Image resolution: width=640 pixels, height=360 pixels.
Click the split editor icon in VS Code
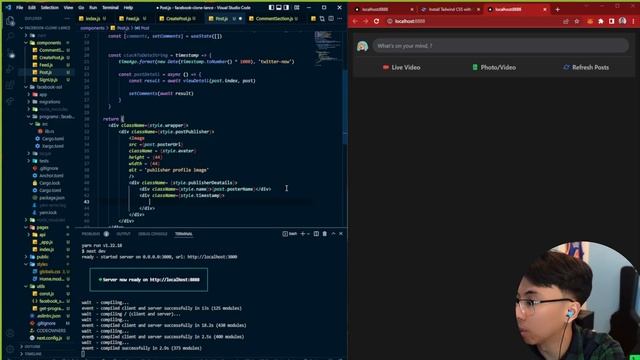tap(331, 18)
